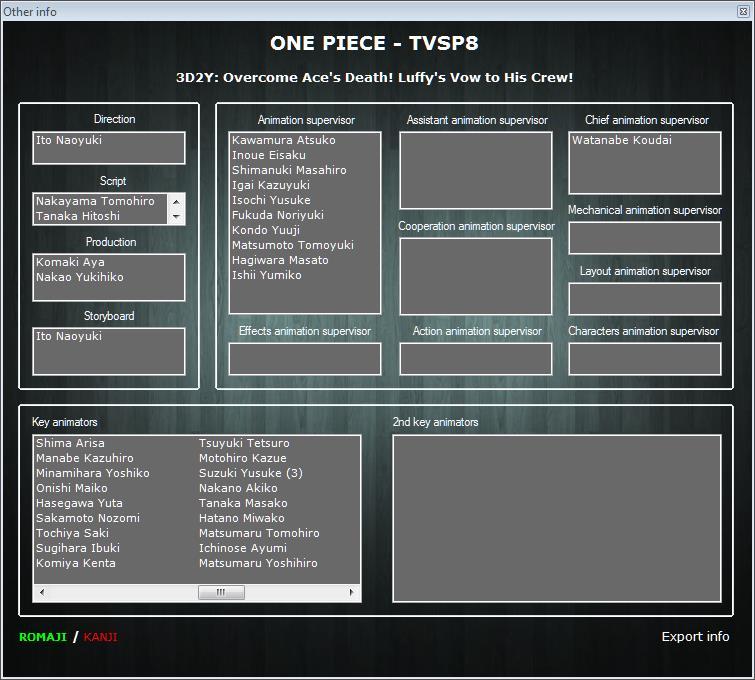
Task: Select Fukuda Noriyuki animation supervisor
Action: pos(278,215)
